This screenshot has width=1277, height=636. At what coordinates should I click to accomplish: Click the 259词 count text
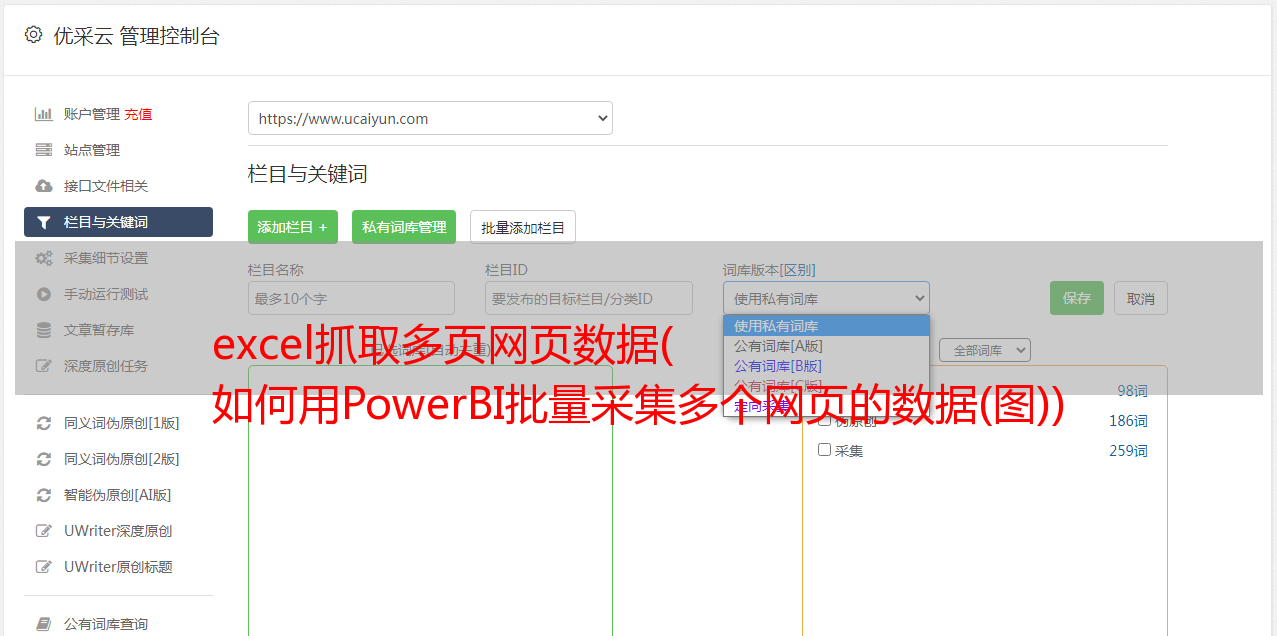coord(1128,451)
